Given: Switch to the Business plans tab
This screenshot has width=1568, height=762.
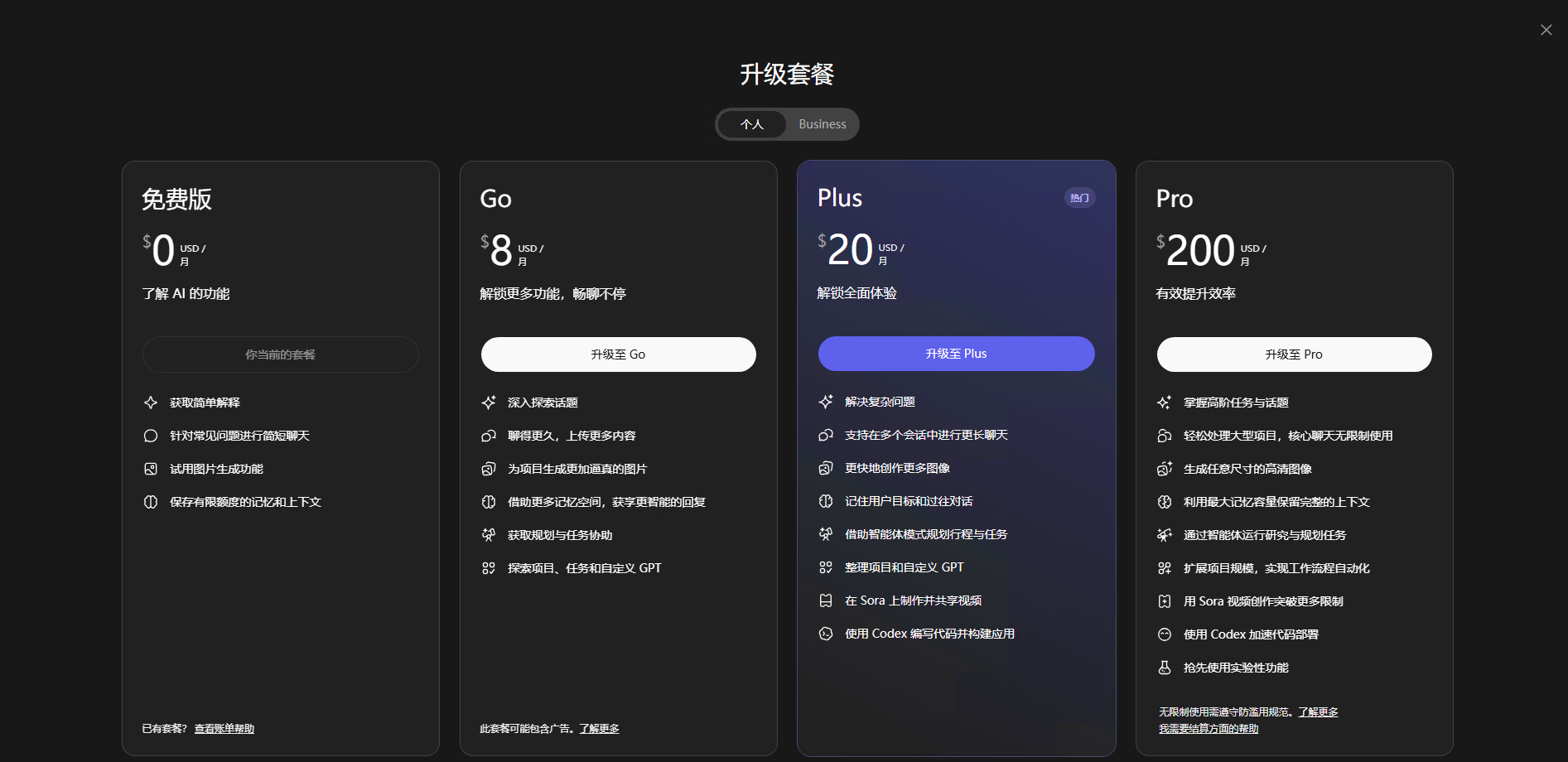Looking at the screenshot, I should (822, 124).
